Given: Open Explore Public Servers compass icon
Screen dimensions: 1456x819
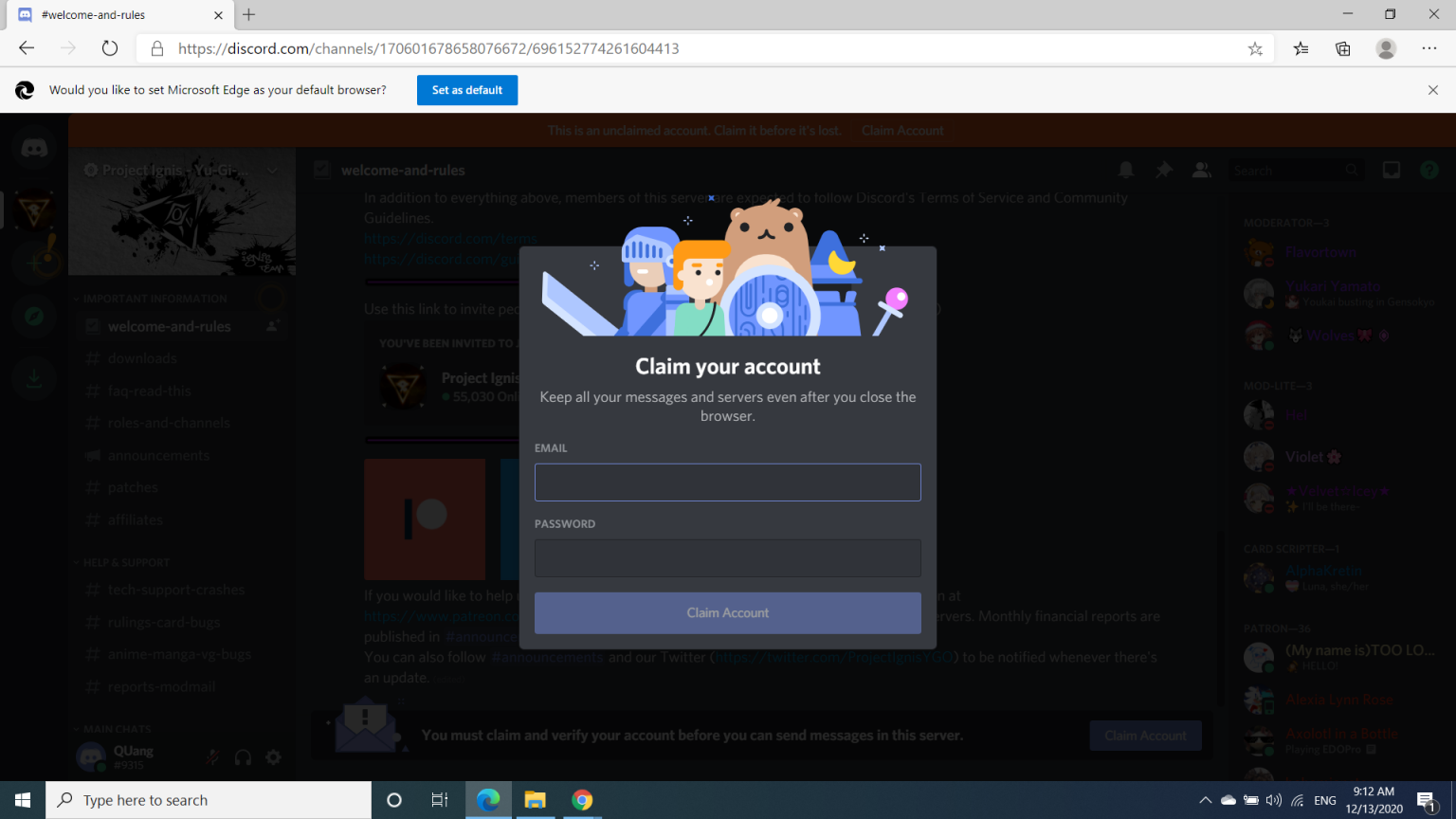Looking at the screenshot, I should point(34,317).
